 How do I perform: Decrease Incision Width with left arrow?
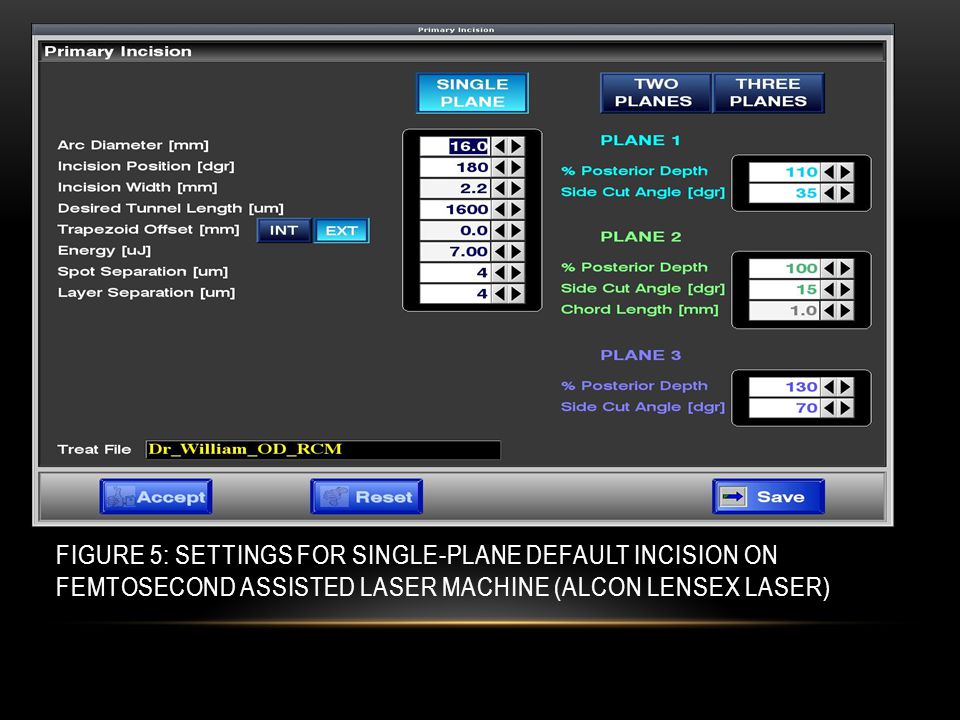coord(500,189)
